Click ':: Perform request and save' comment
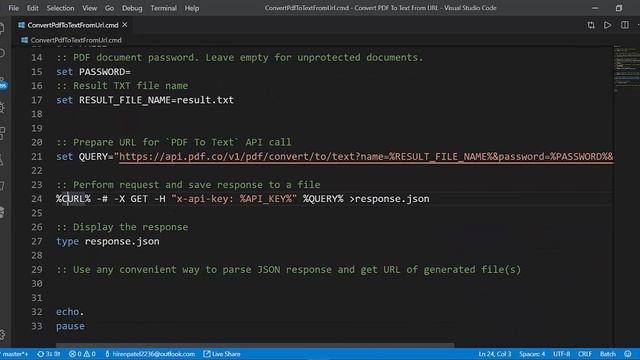 pos(188,184)
